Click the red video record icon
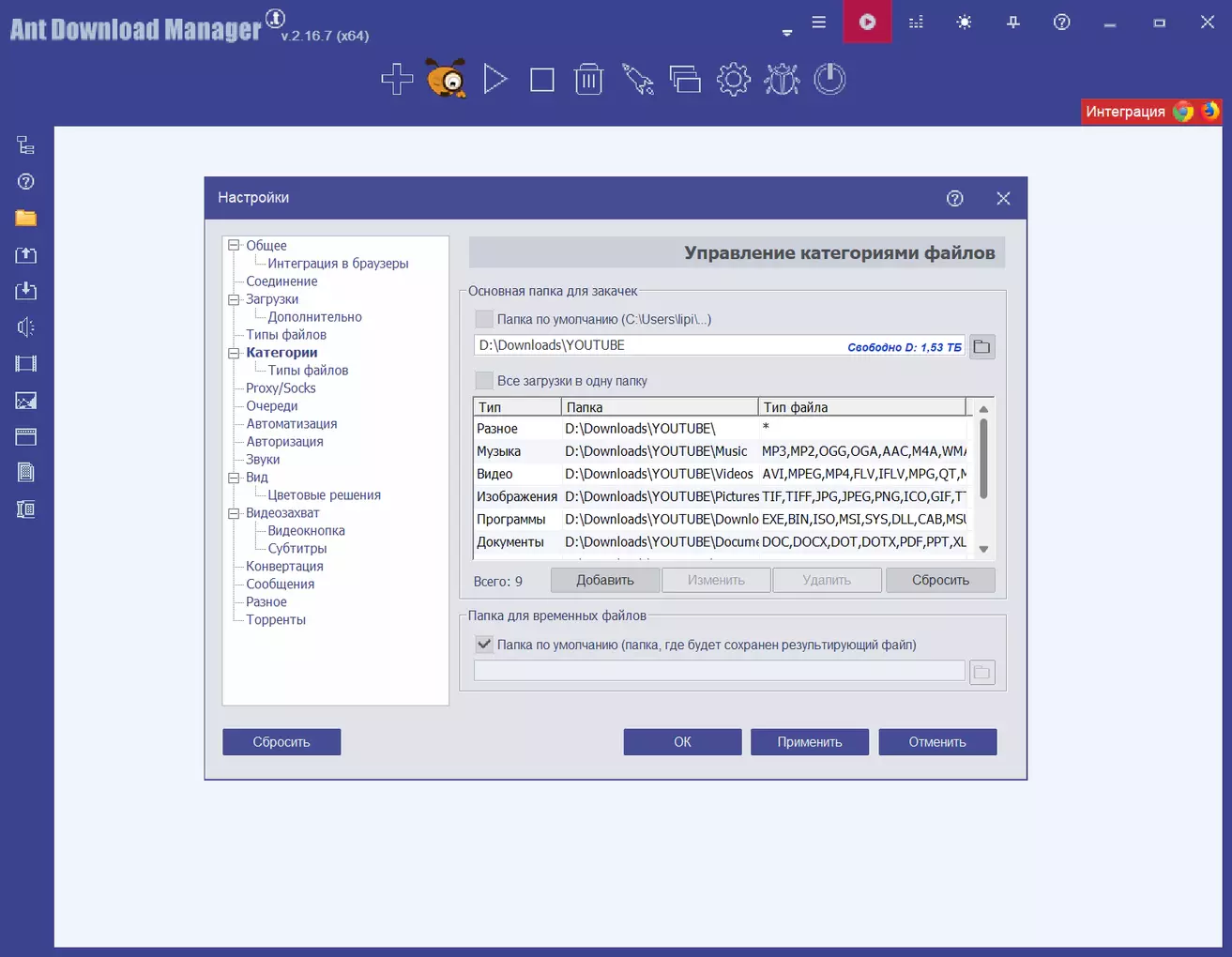The height and width of the screenshot is (957, 1232). [x=867, y=22]
